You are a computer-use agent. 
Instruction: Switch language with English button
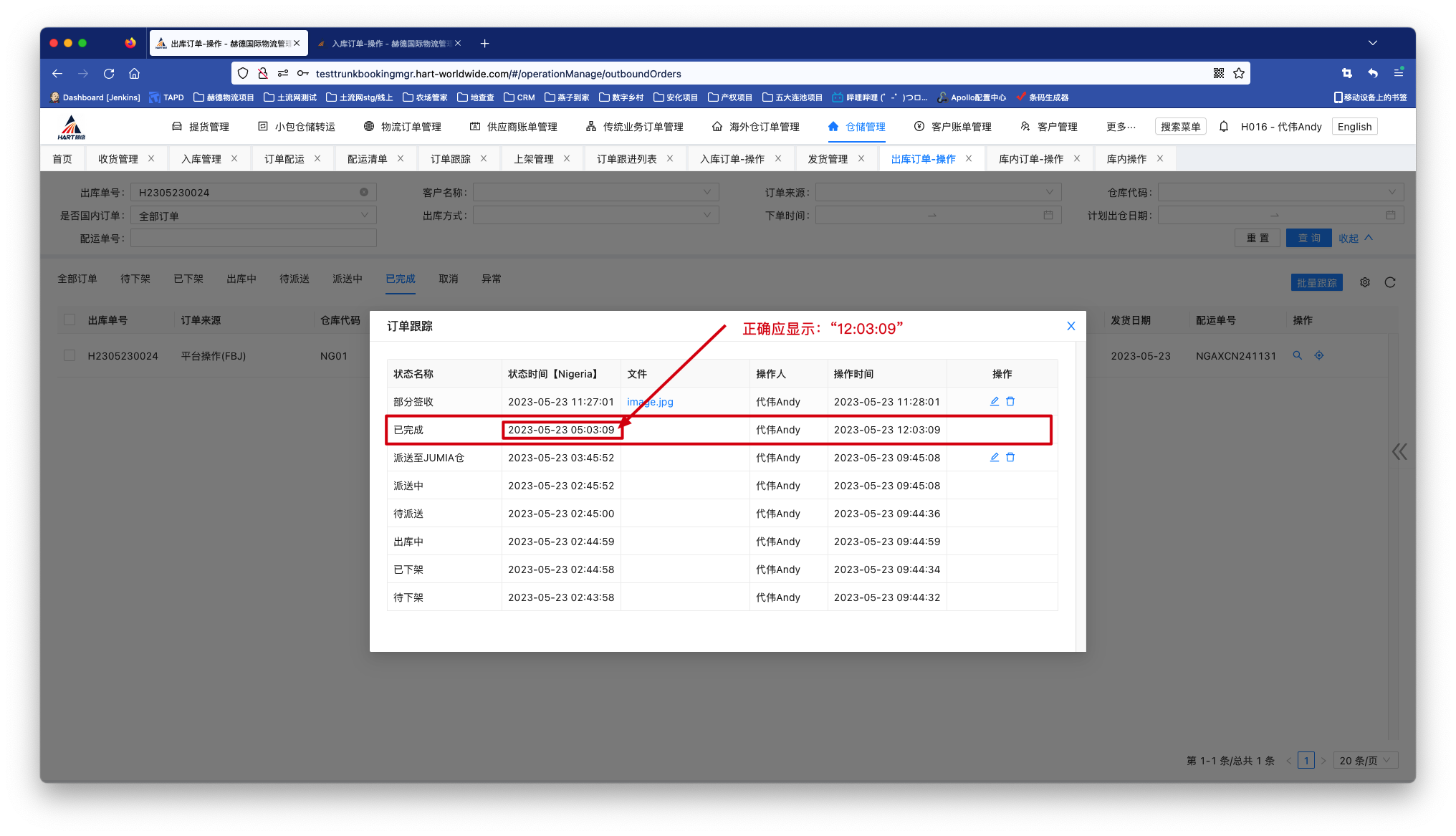[x=1354, y=127]
